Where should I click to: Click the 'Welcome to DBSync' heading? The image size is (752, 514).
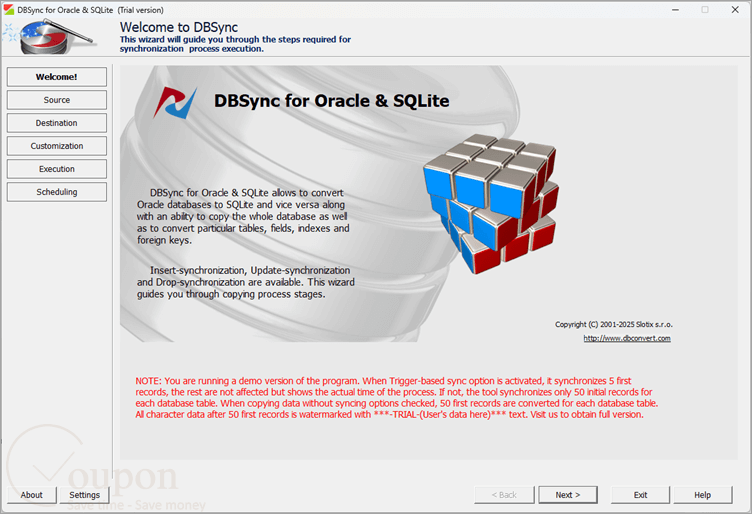tap(179, 27)
